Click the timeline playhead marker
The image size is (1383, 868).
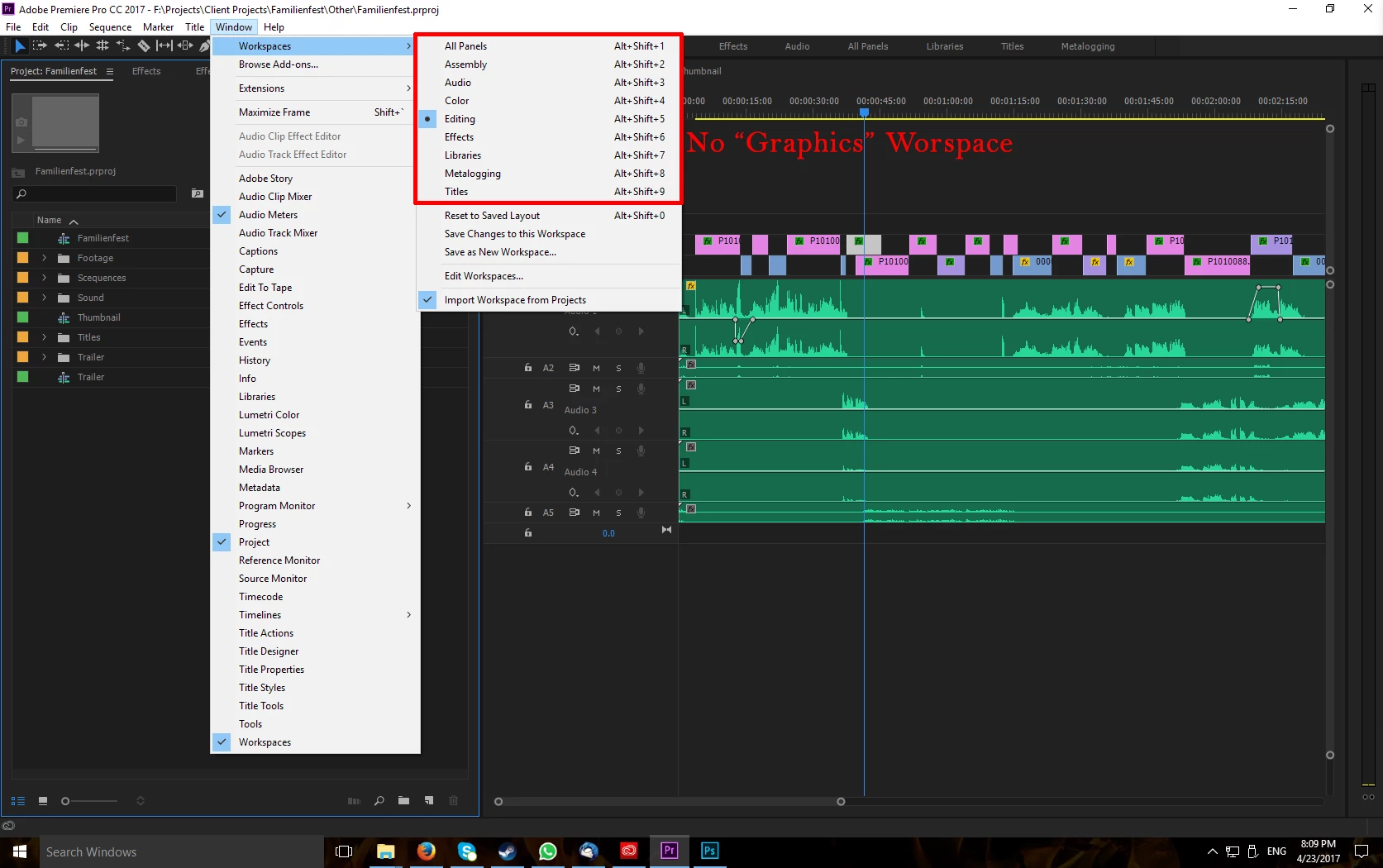click(864, 112)
